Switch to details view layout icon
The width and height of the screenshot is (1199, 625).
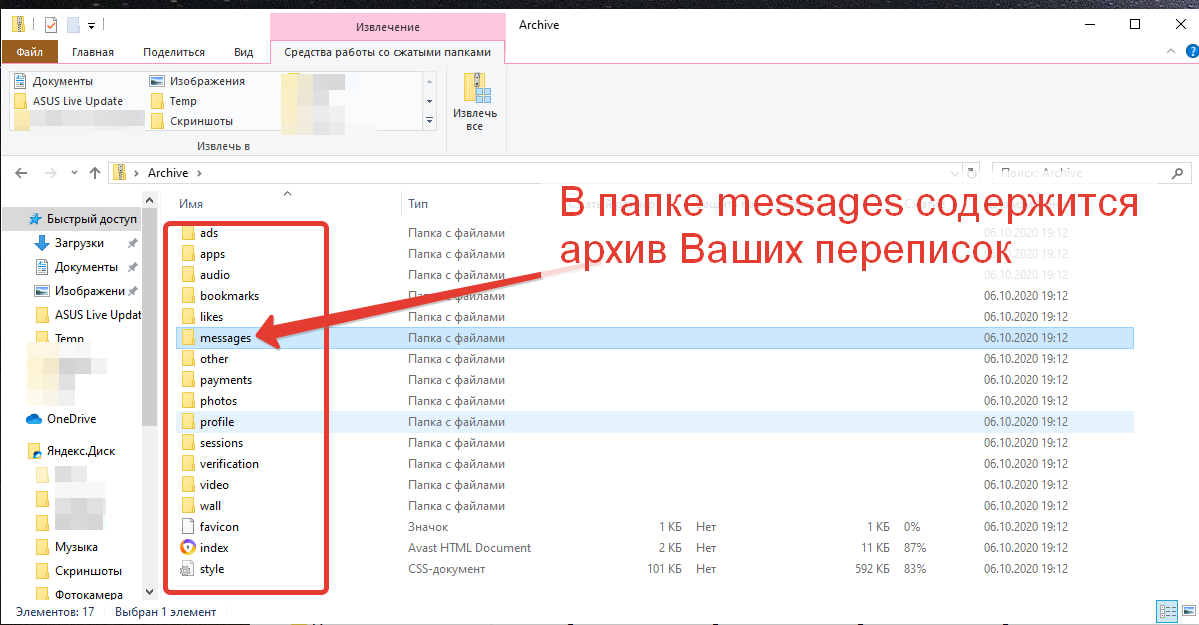1168,610
